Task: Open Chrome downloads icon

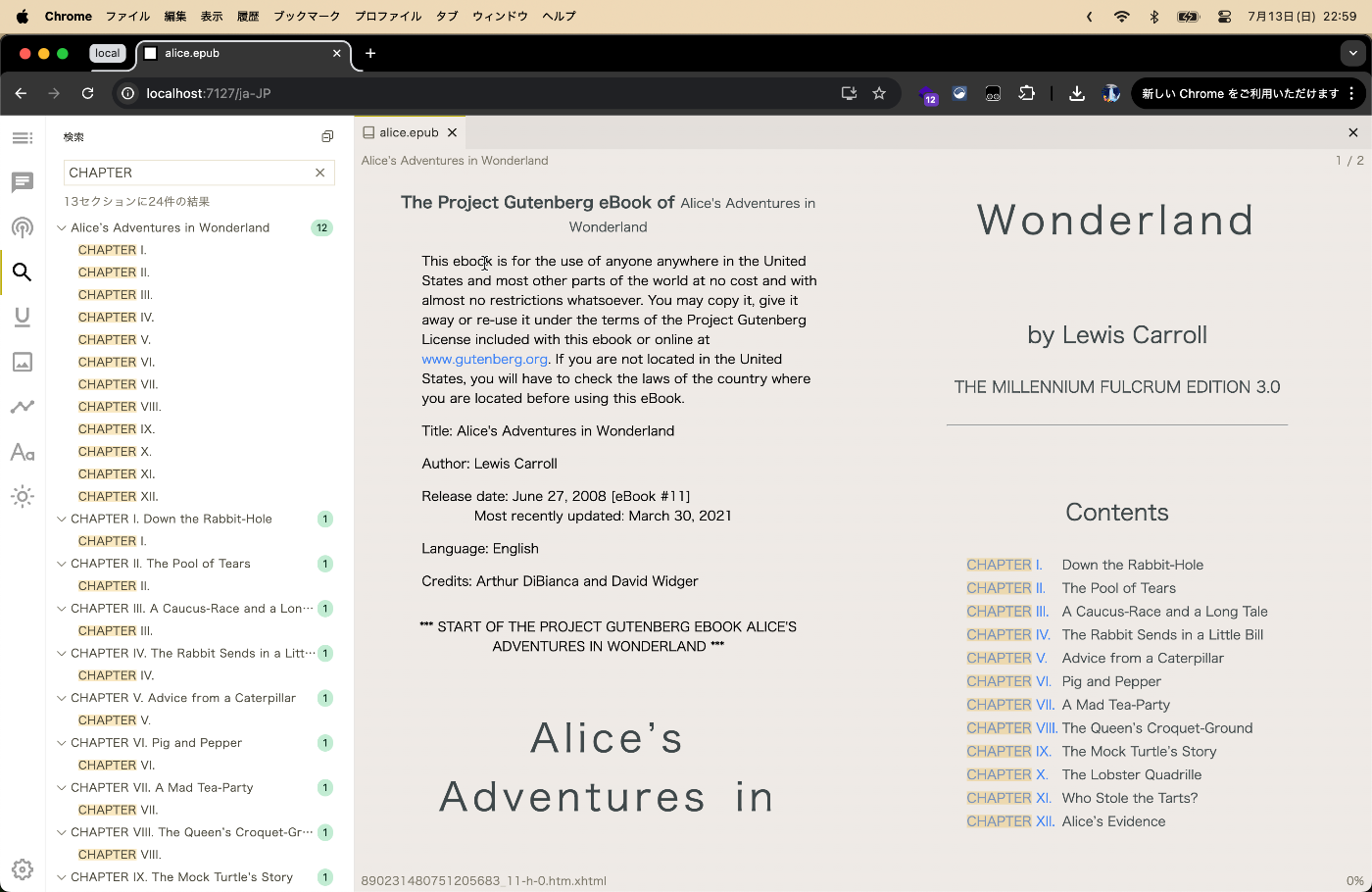Action: (x=1076, y=93)
